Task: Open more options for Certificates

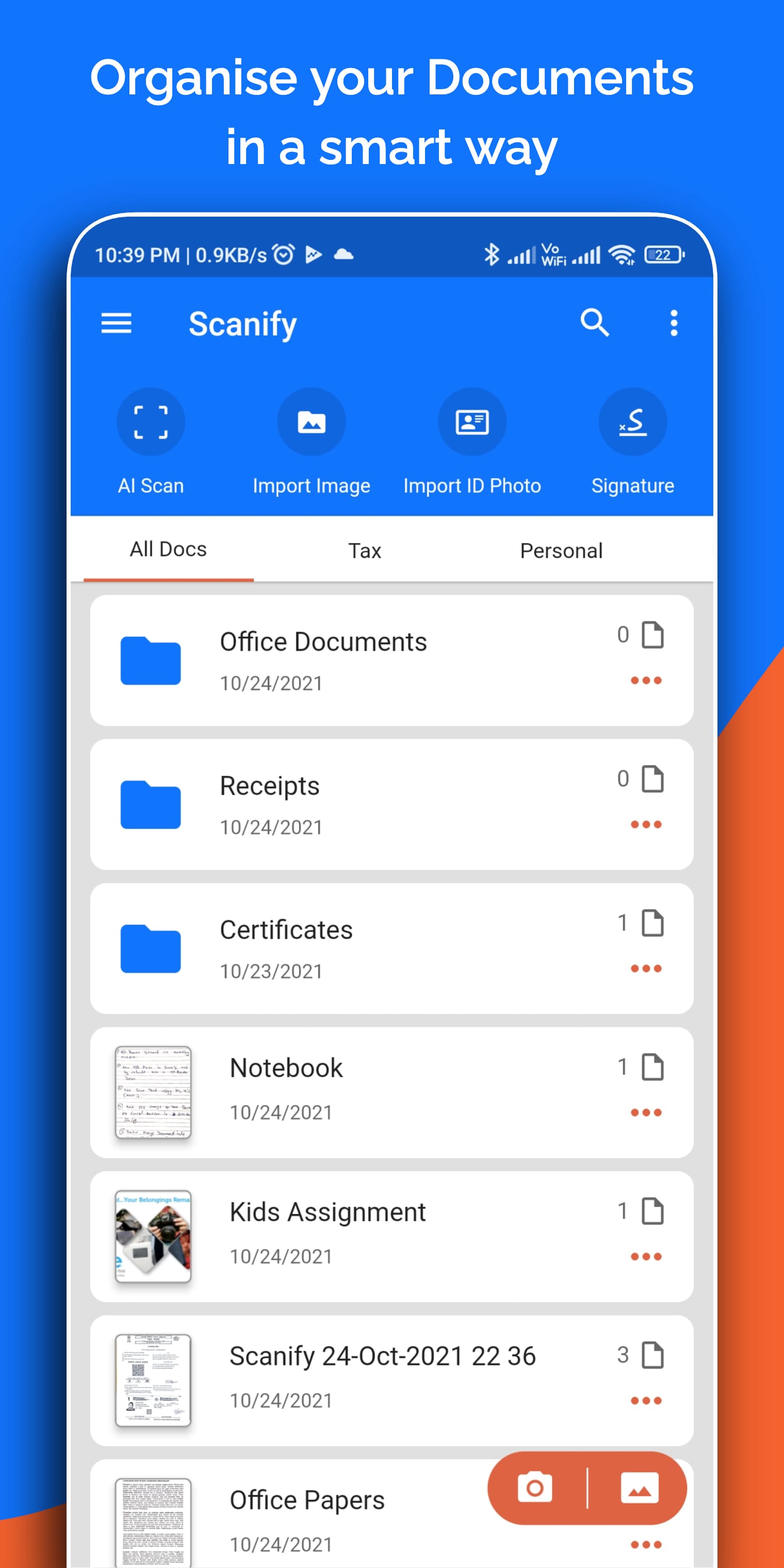Action: tap(646, 969)
